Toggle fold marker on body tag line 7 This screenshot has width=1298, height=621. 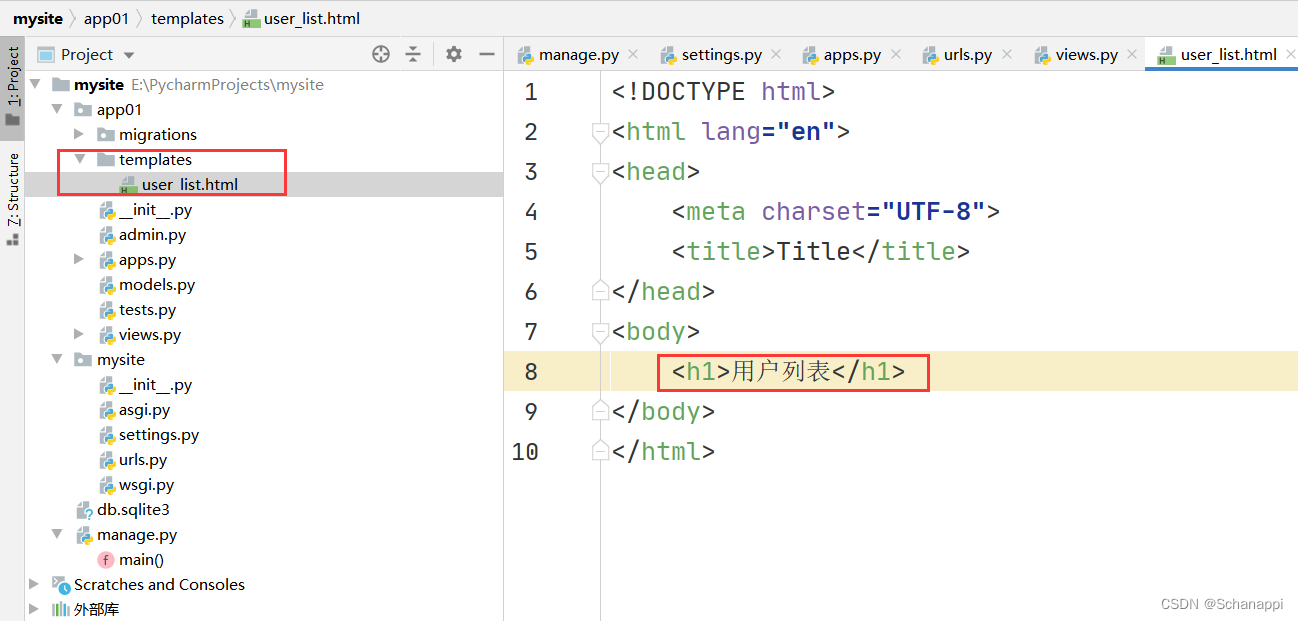[600, 332]
